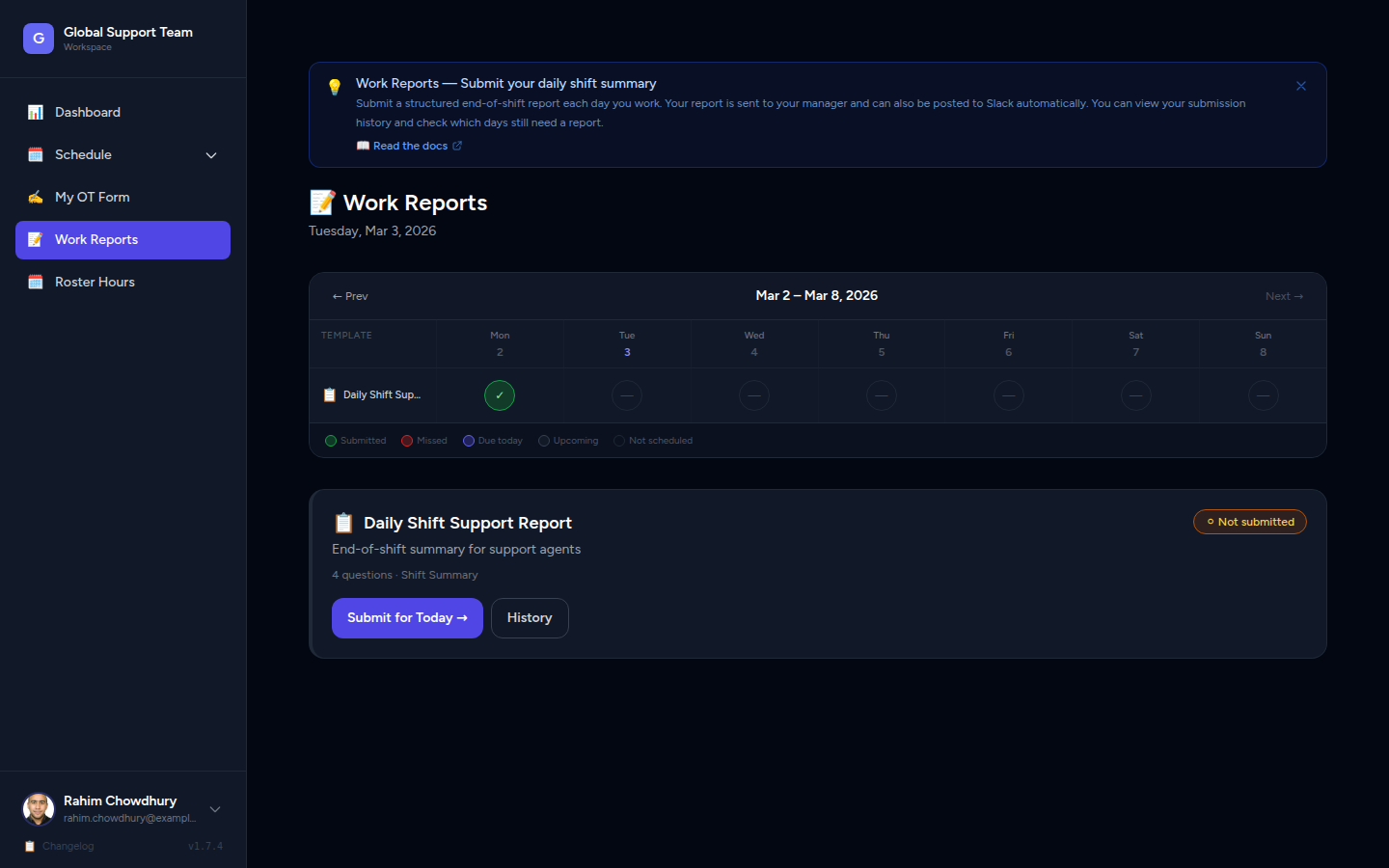Screen dimensions: 1389x868
Task: Click the Global Support Team workspace avatar
Action: [38, 38]
